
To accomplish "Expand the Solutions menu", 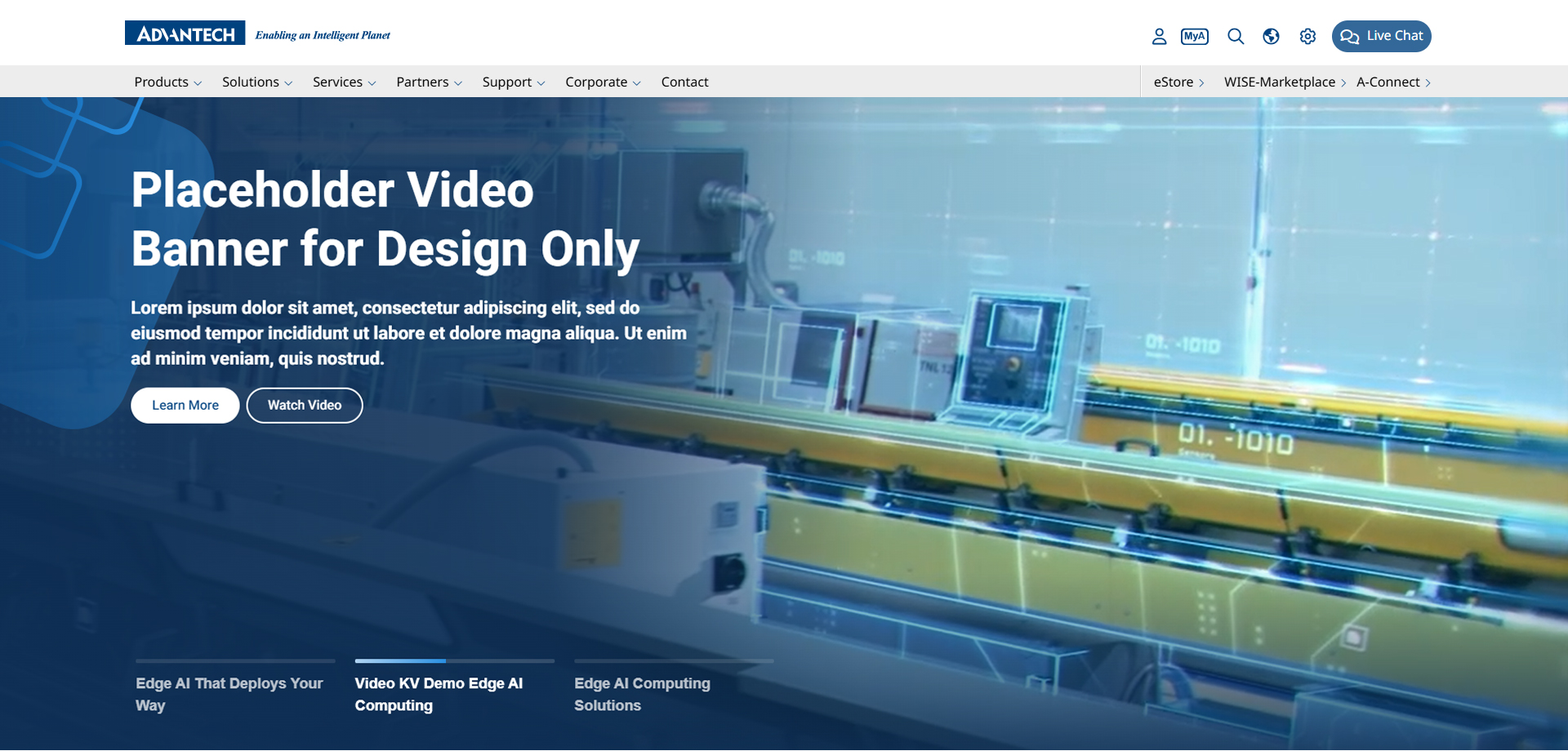I will (257, 82).
